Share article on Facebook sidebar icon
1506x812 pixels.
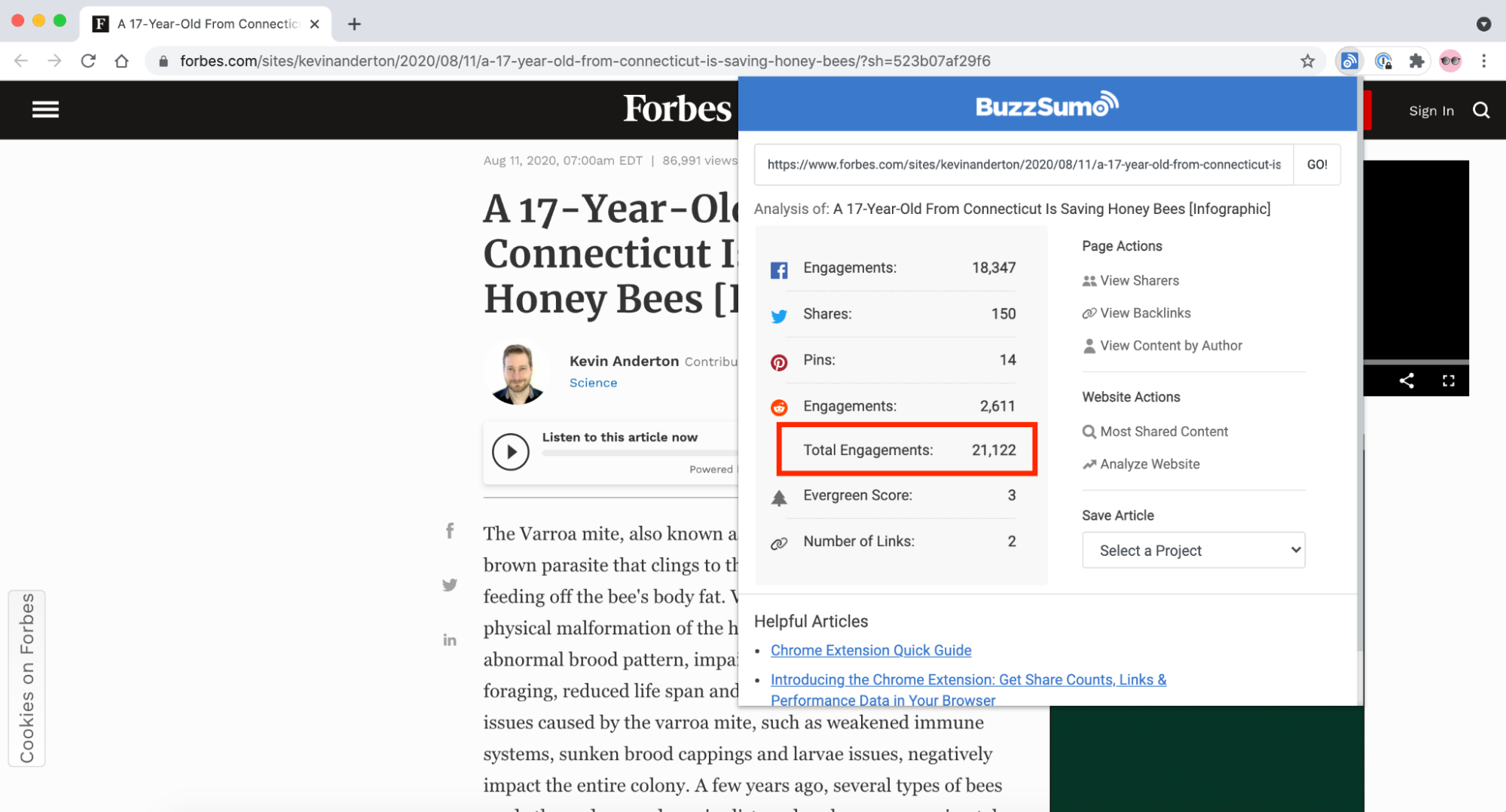tap(450, 531)
